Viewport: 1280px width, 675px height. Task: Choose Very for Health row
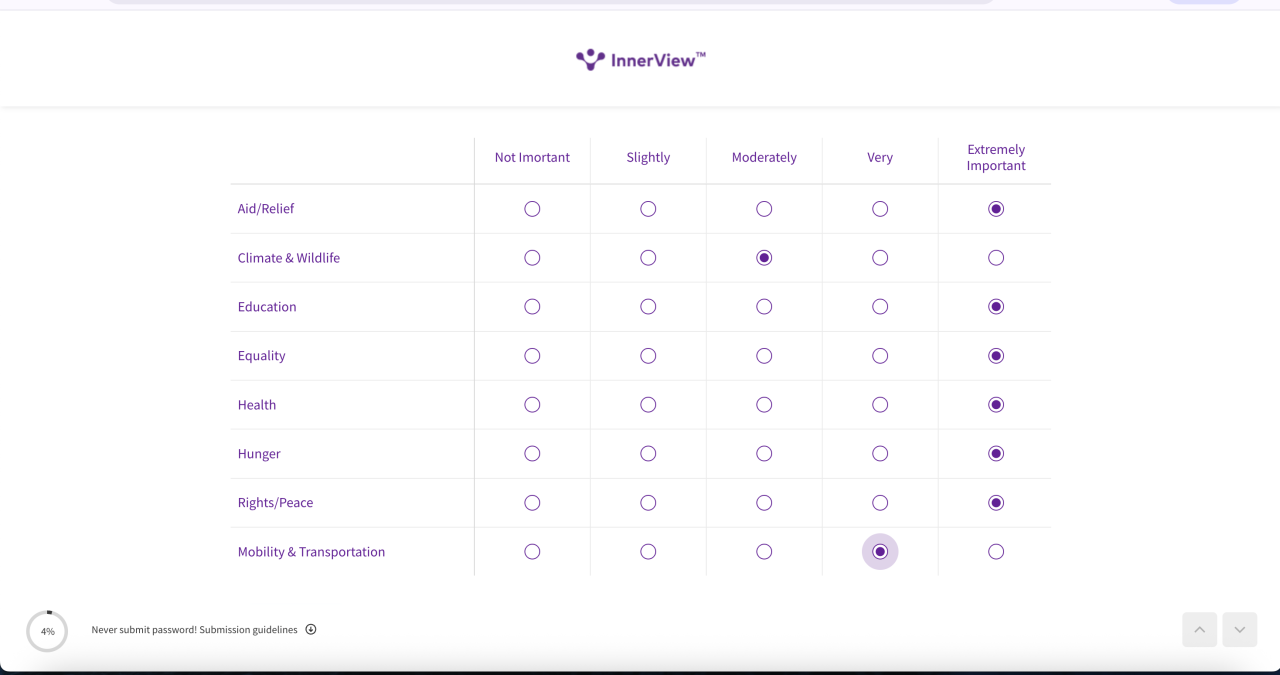click(x=880, y=405)
